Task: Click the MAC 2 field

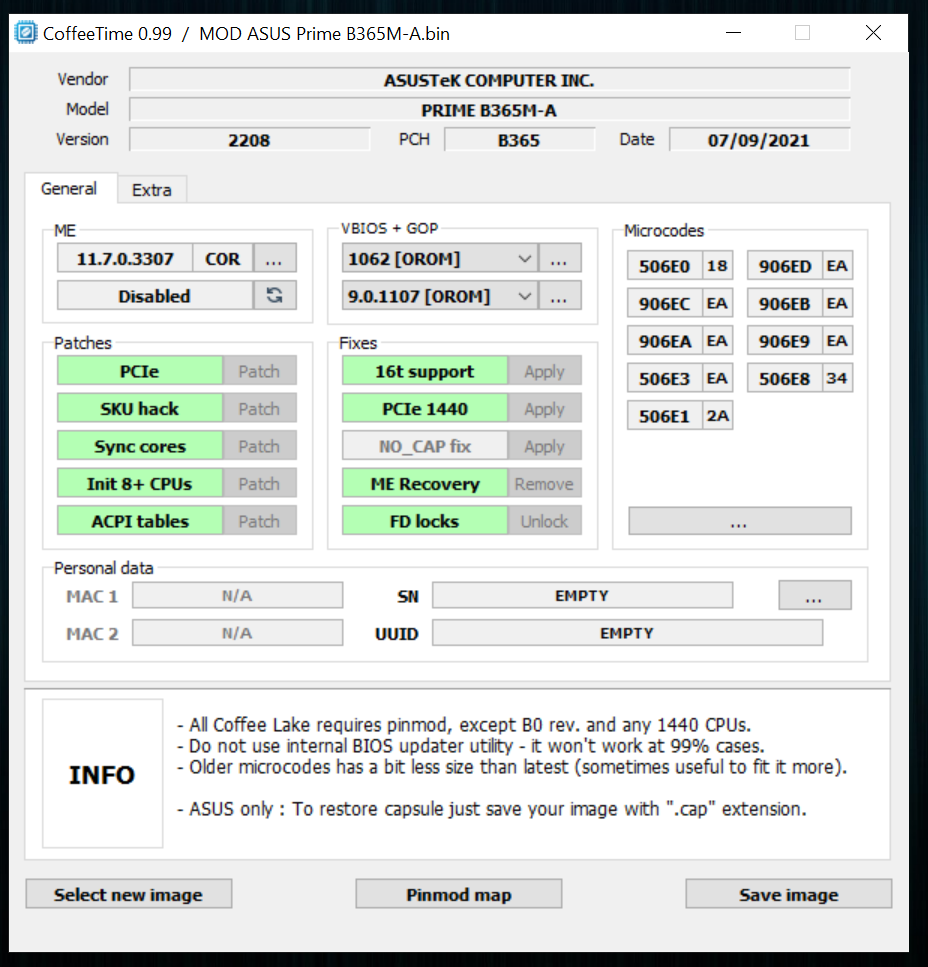Action: pyautogui.click(x=237, y=633)
